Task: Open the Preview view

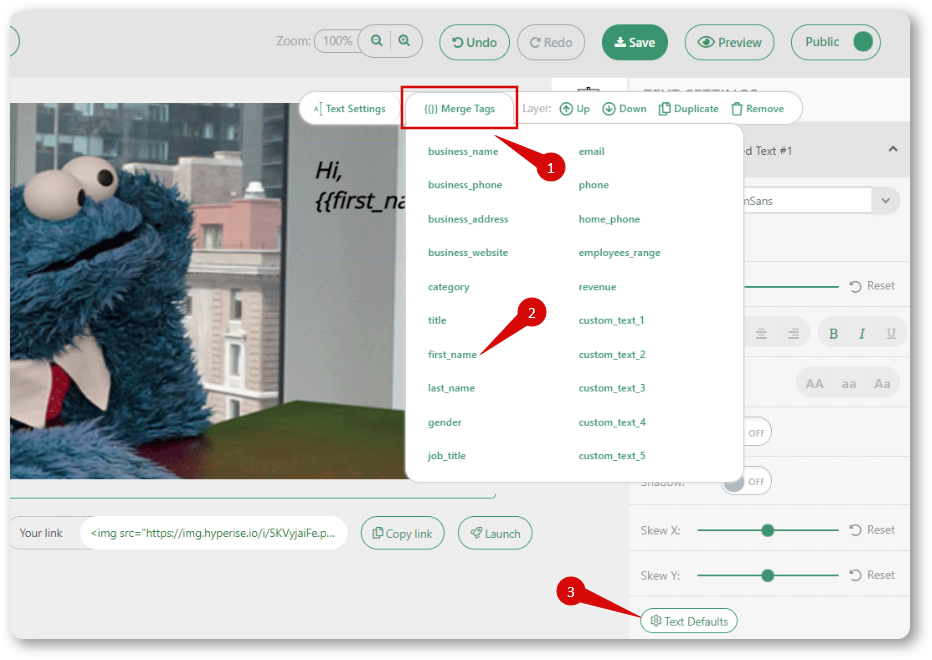Action: [729, 42]
